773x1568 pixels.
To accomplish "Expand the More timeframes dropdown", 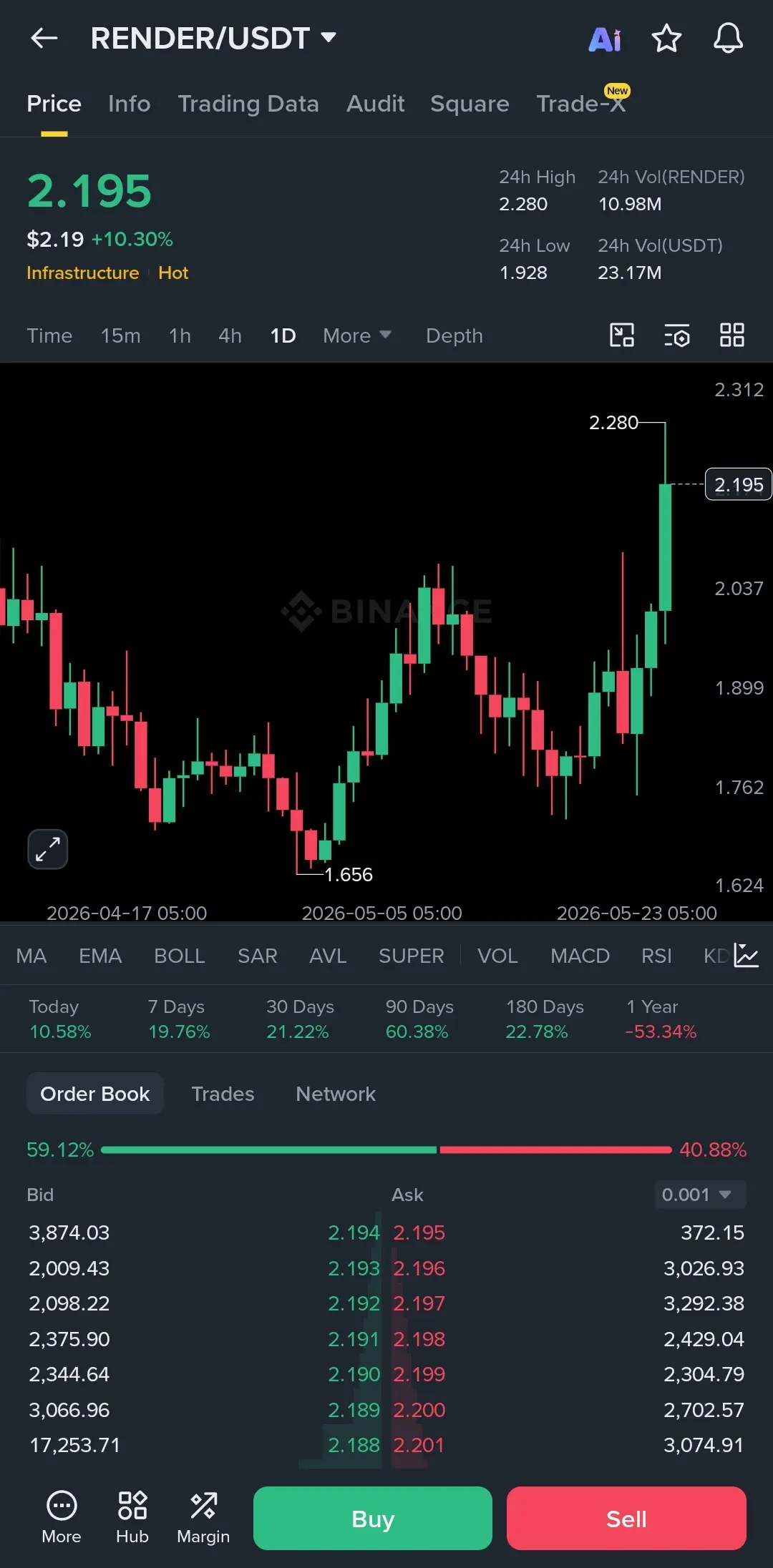I will [356, 335].
